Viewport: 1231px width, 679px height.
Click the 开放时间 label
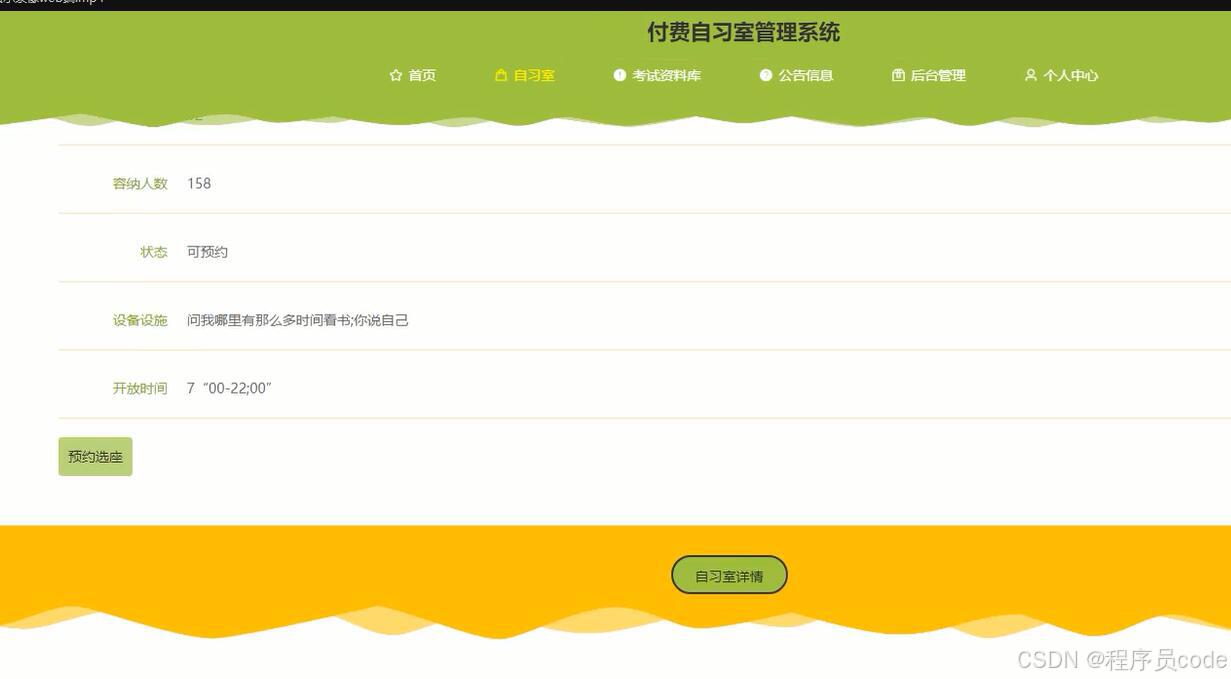click(140, 388)
